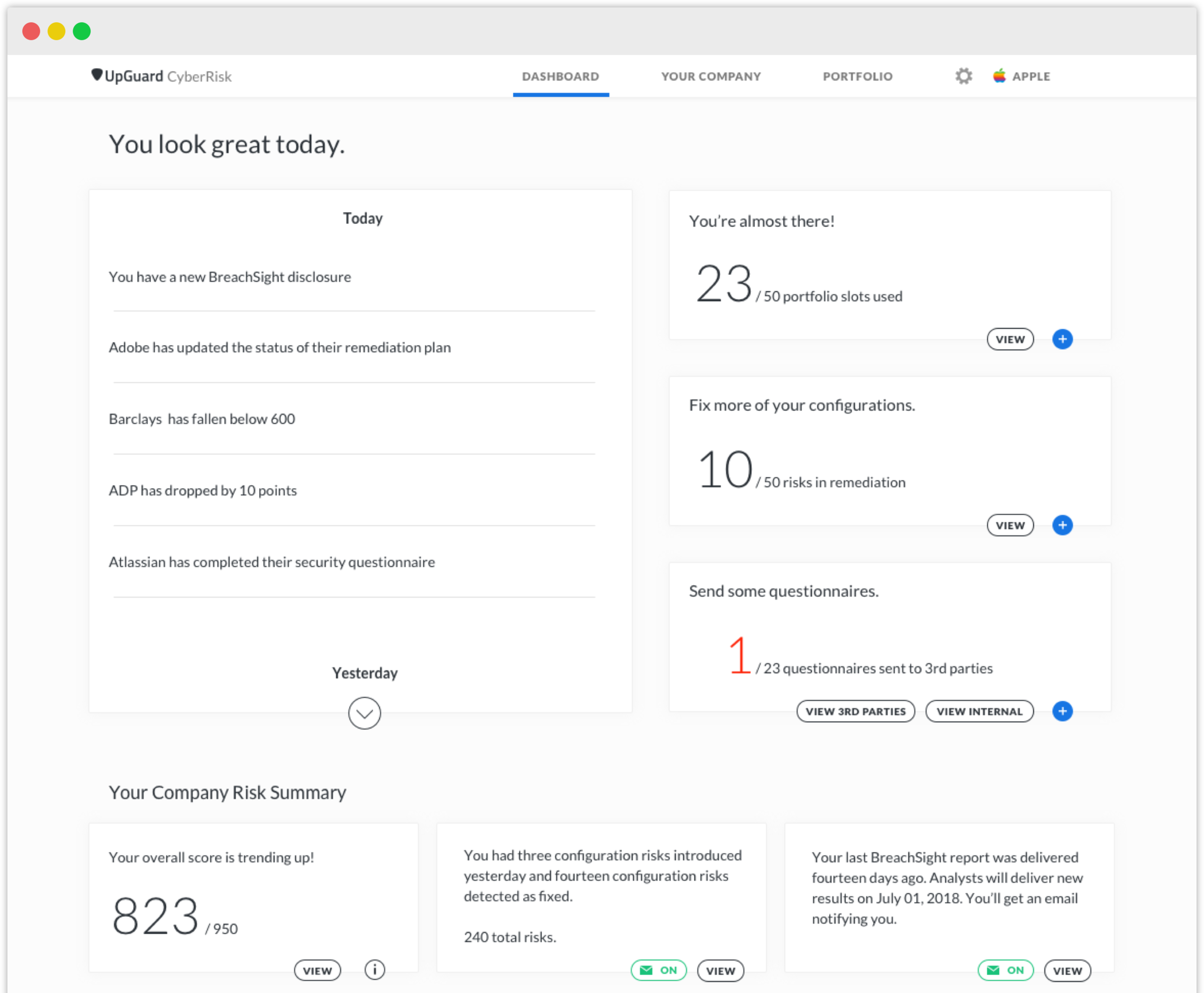View configuration risks details
The height and width of the screenshot is (993, 1204).
click(720, 970)
